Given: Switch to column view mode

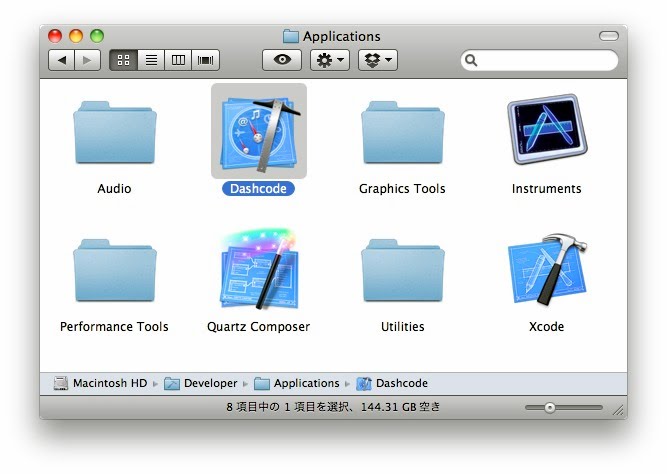Looking at the screenshot, I should click(178, 60).
